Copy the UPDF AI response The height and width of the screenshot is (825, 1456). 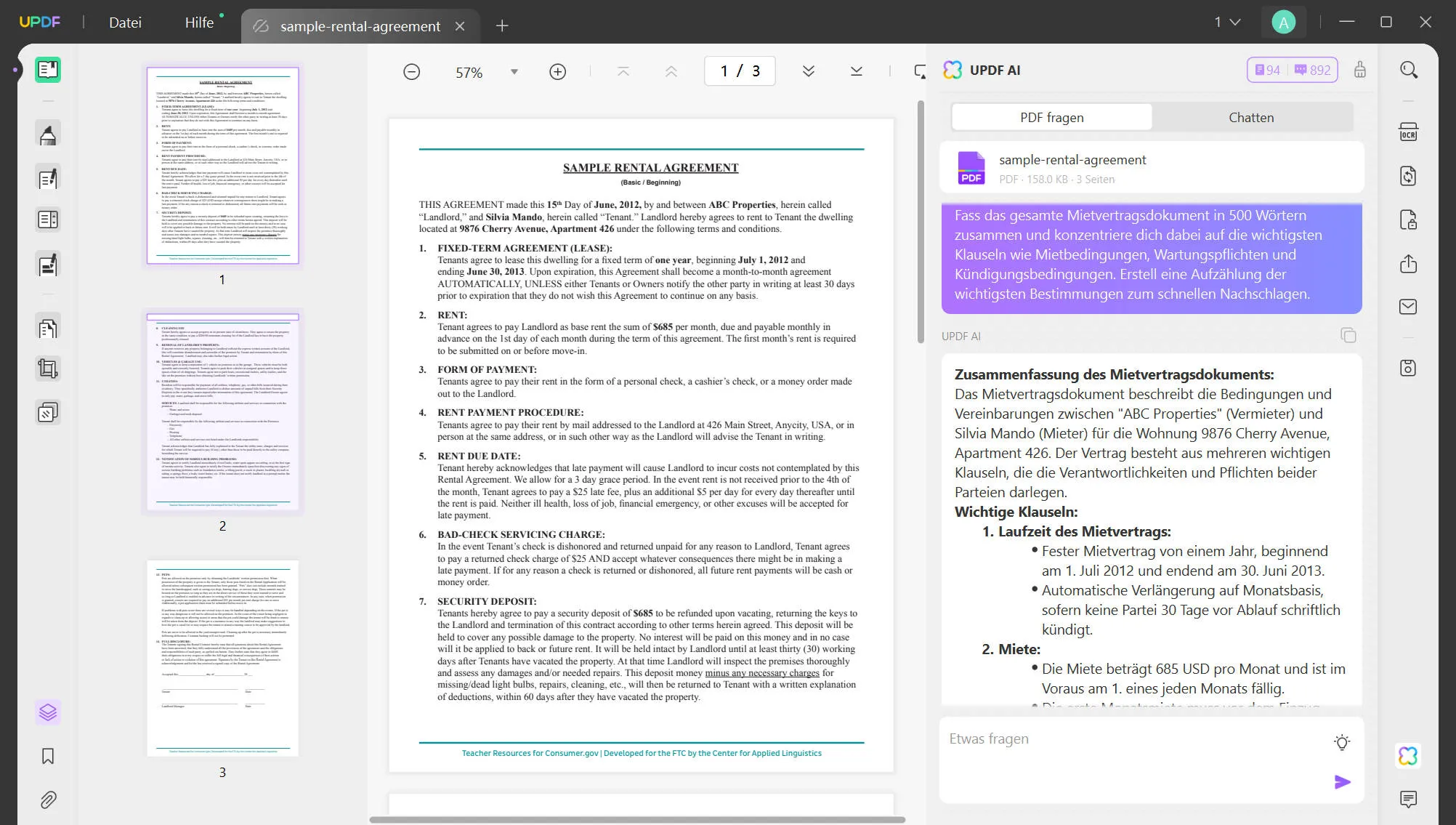(1348, 335)
